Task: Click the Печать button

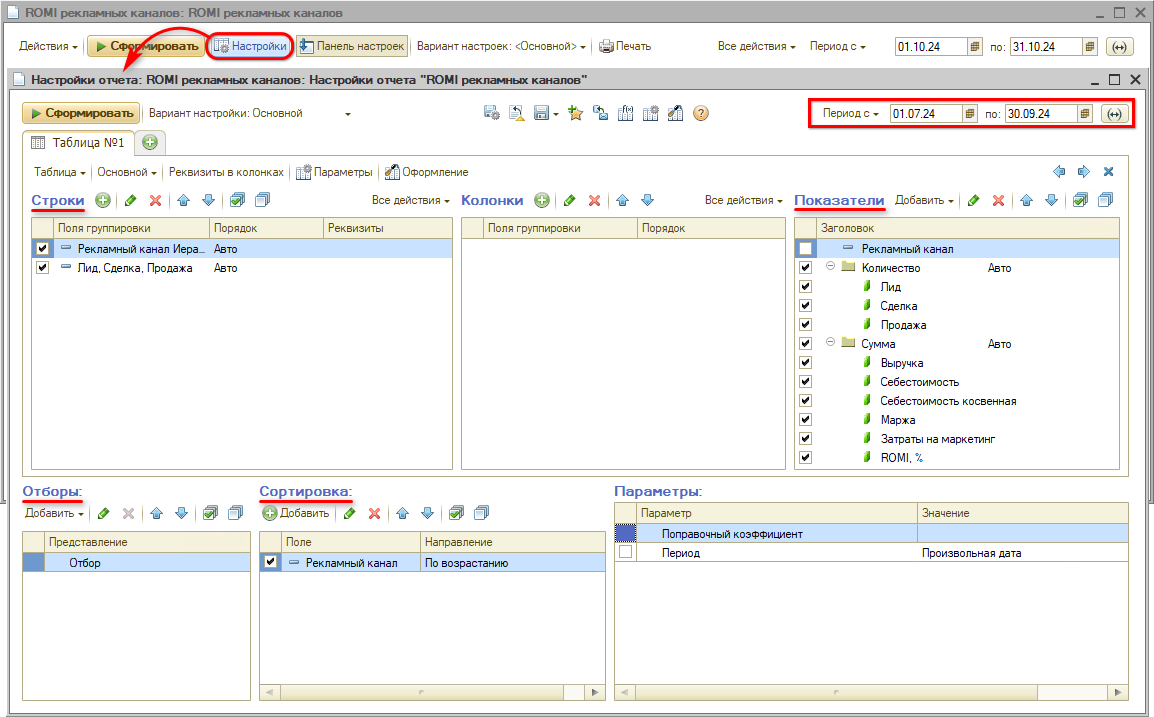Action: tap(625, 46)
